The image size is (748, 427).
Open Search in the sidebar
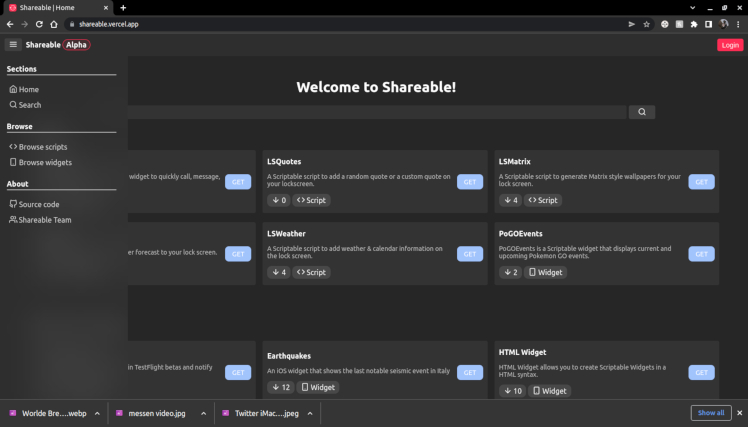(30, 105)
